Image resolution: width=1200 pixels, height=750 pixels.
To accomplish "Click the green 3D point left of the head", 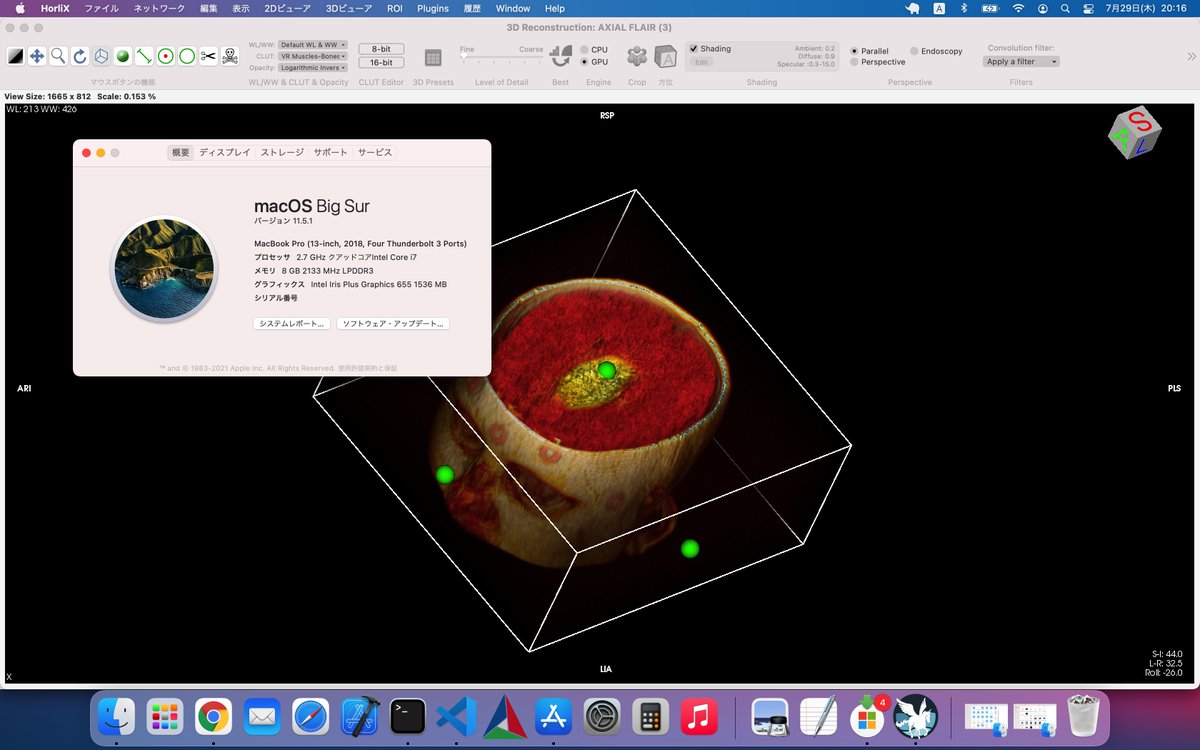I will click(445, 474).
